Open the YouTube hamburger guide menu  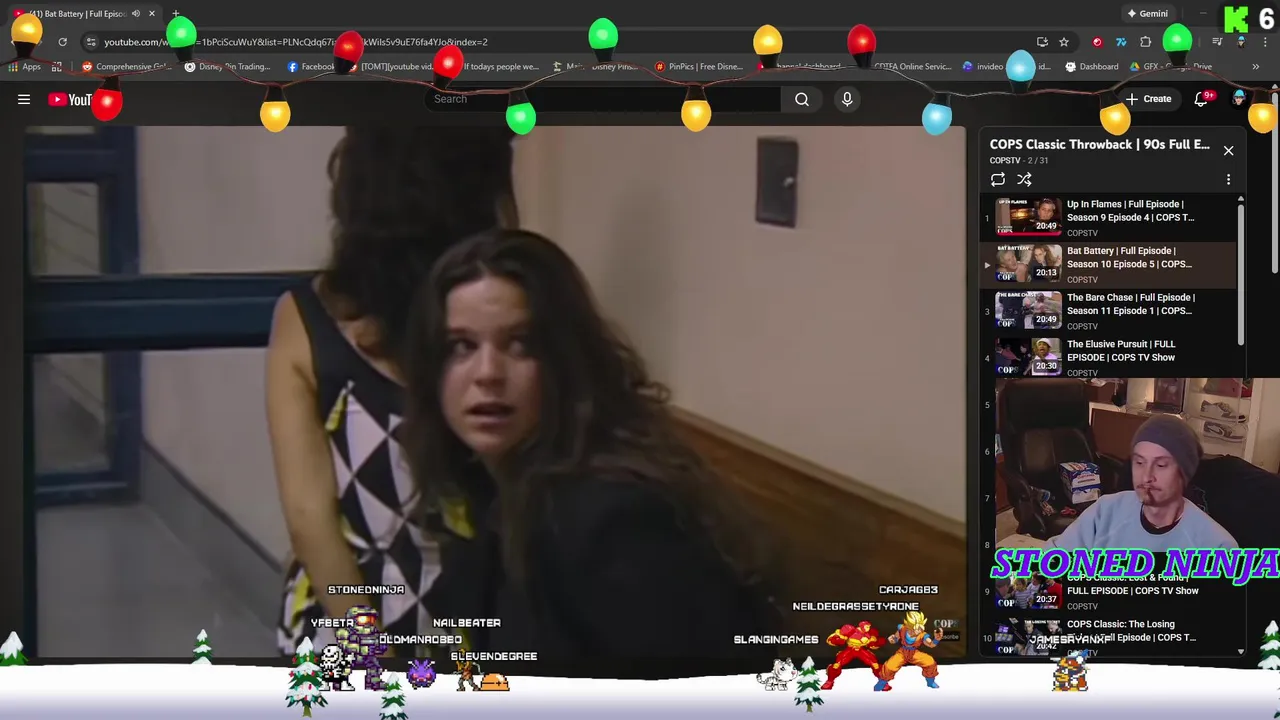tap(24, 99)
